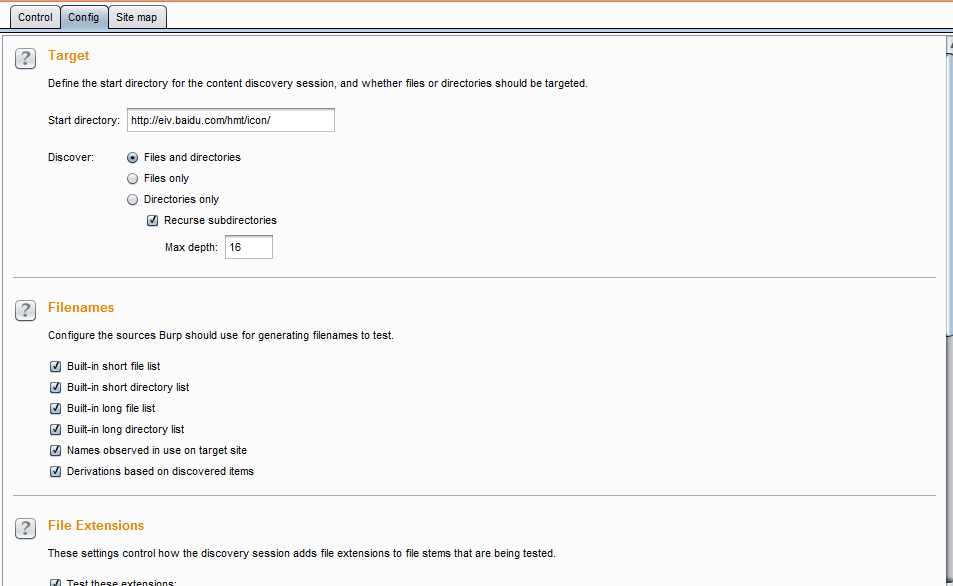The height and width of the screenshot is (586, 953).
Task: Switch to the Site map tab
Action: 137,17
